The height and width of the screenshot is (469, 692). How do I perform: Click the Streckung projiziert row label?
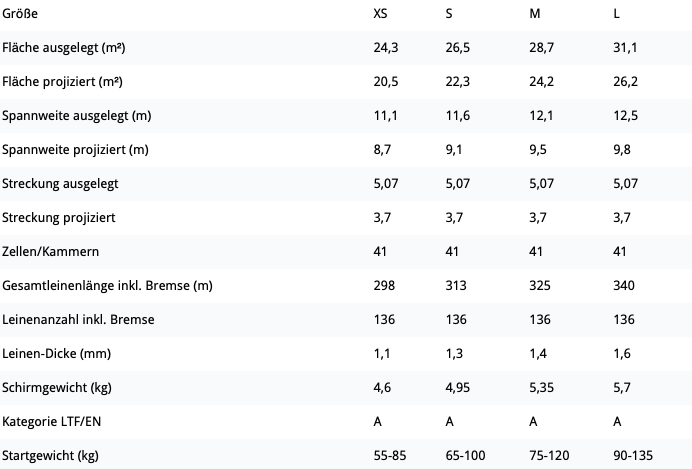[x=59, y=218]
